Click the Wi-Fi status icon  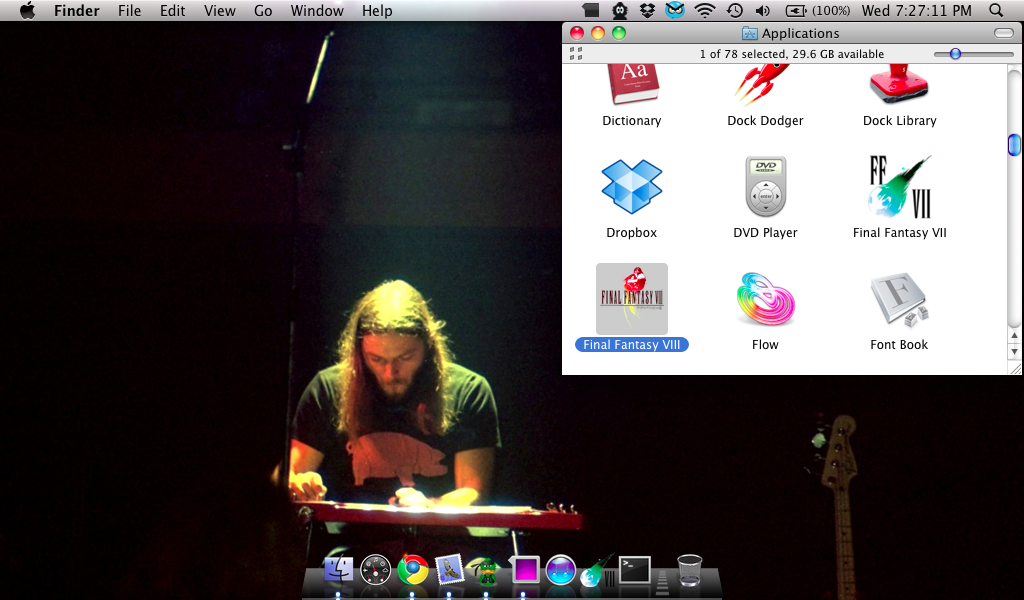click(x=705, y=10)
